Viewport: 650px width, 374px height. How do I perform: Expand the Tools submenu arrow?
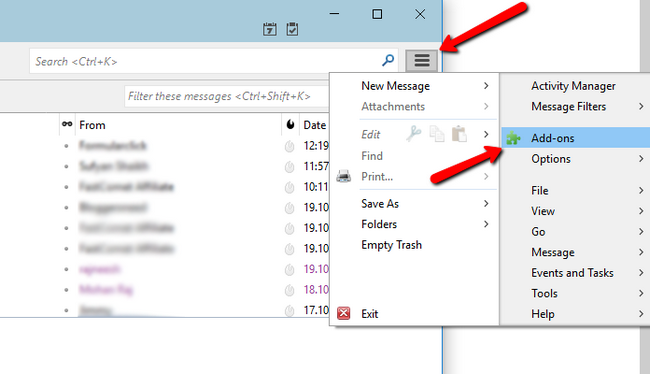click(641, 293)
